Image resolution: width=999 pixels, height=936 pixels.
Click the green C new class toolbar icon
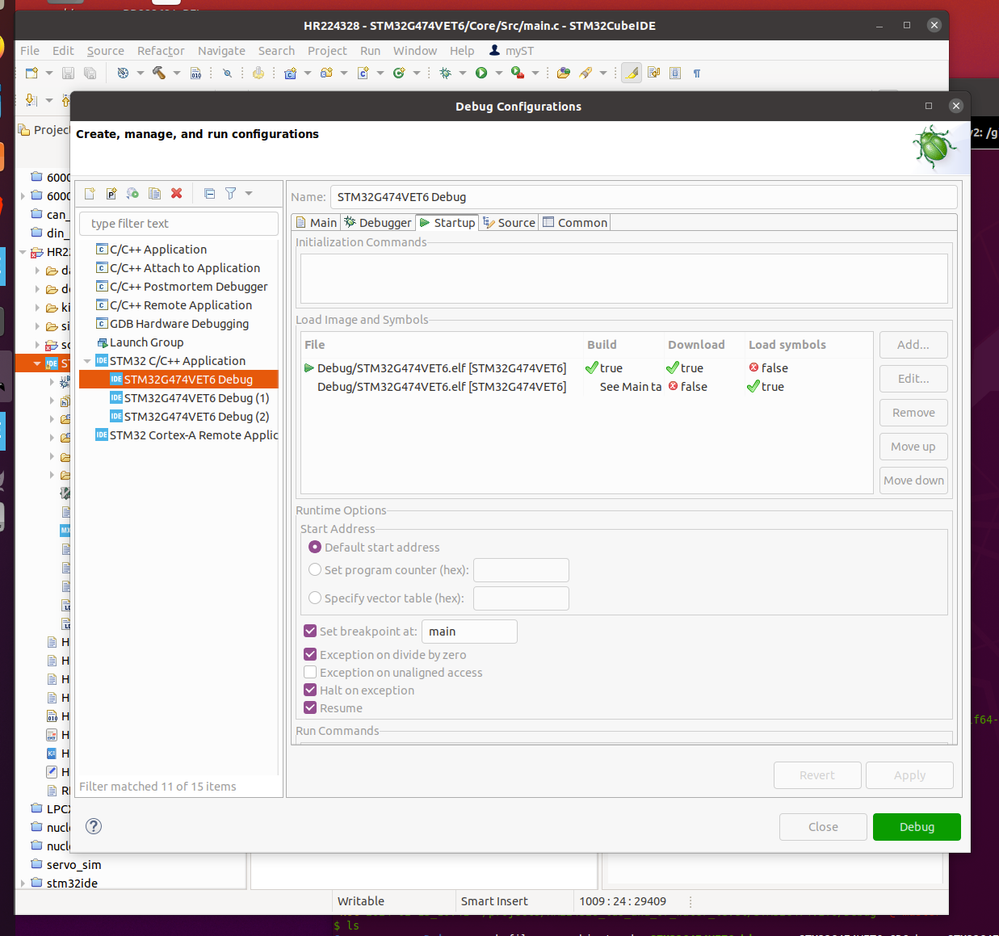[399, 73]
